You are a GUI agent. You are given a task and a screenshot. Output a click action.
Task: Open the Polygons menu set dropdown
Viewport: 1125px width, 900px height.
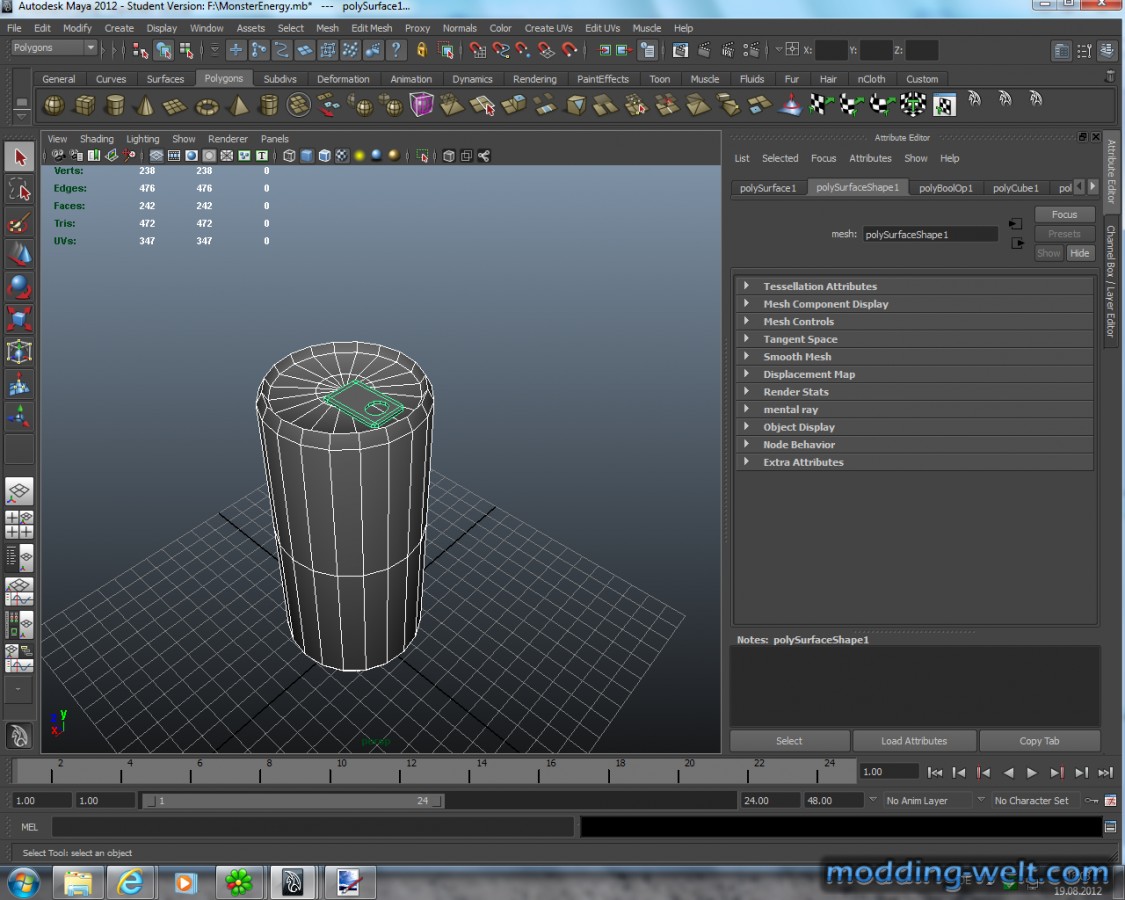[x=54, y=47]
